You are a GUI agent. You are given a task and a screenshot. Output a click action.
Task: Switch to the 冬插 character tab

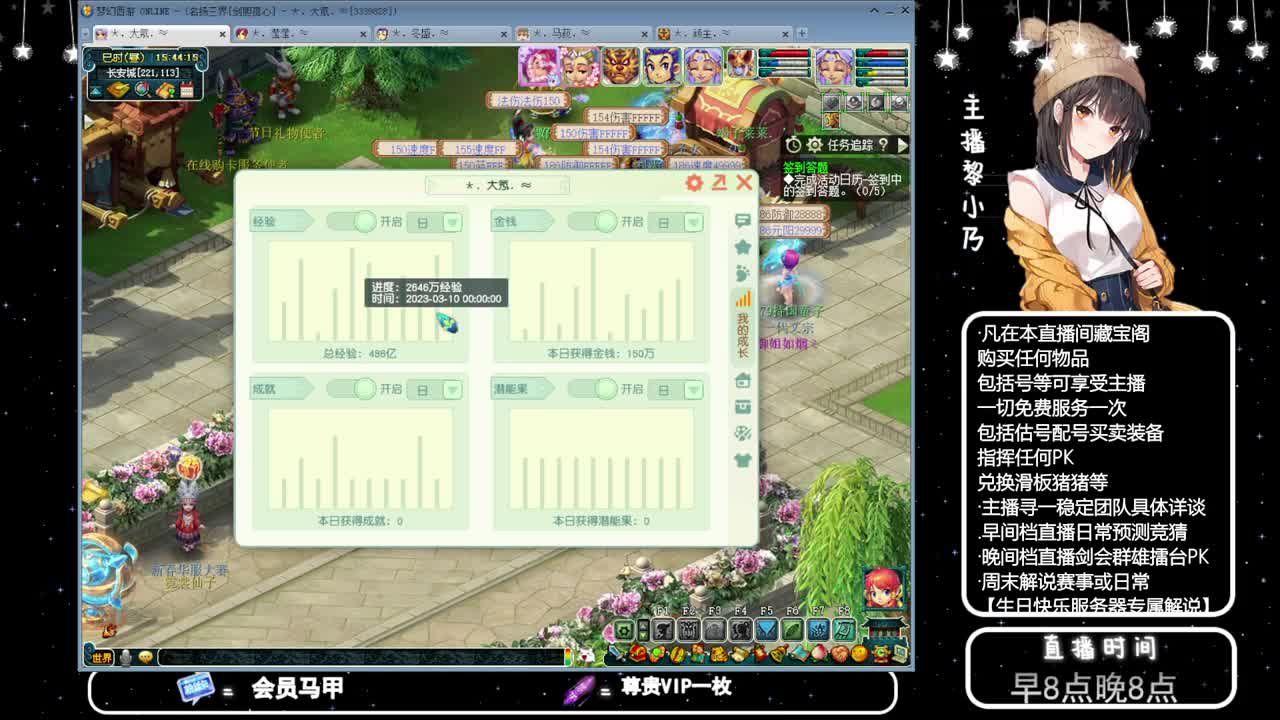(x=441, y=33)
